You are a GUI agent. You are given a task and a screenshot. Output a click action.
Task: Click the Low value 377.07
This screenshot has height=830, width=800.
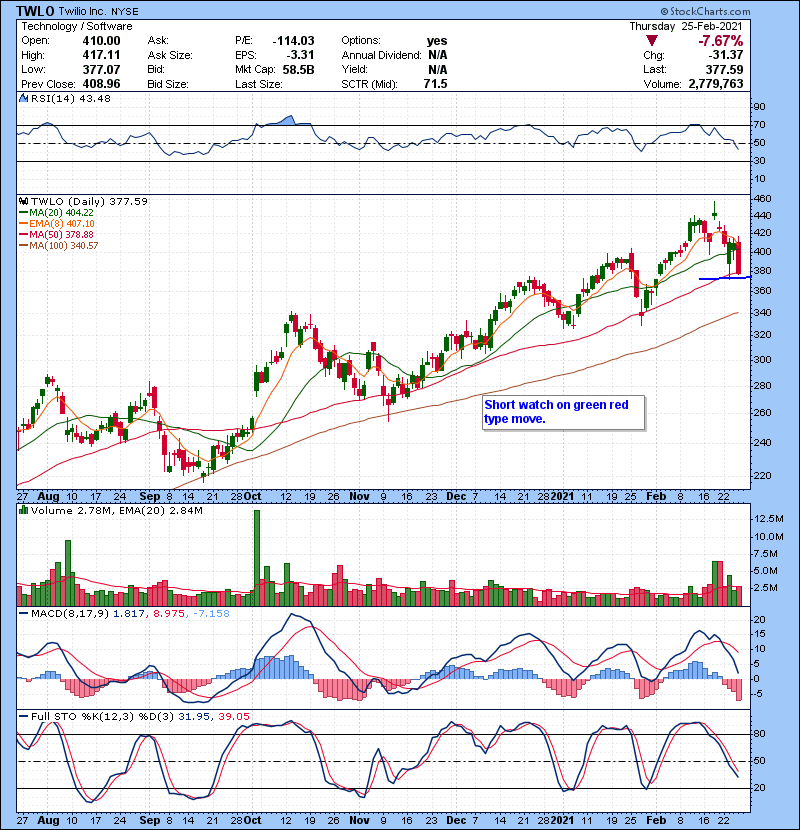coord(101,69)
